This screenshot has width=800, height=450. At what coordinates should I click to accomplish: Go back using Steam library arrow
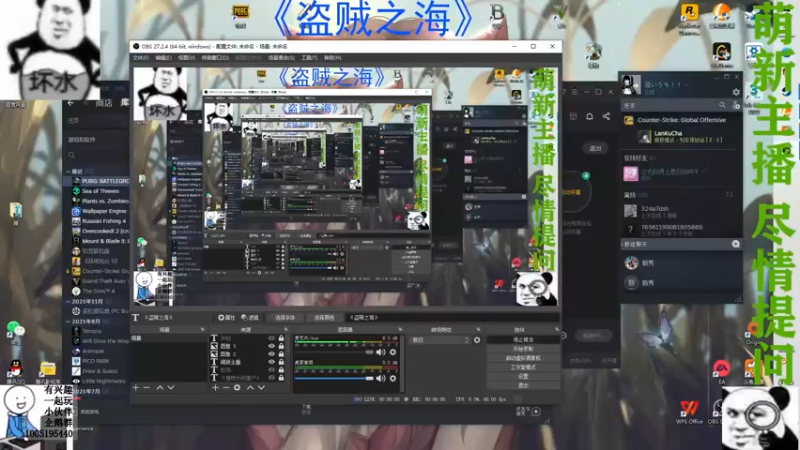click(x=70, y=103)
